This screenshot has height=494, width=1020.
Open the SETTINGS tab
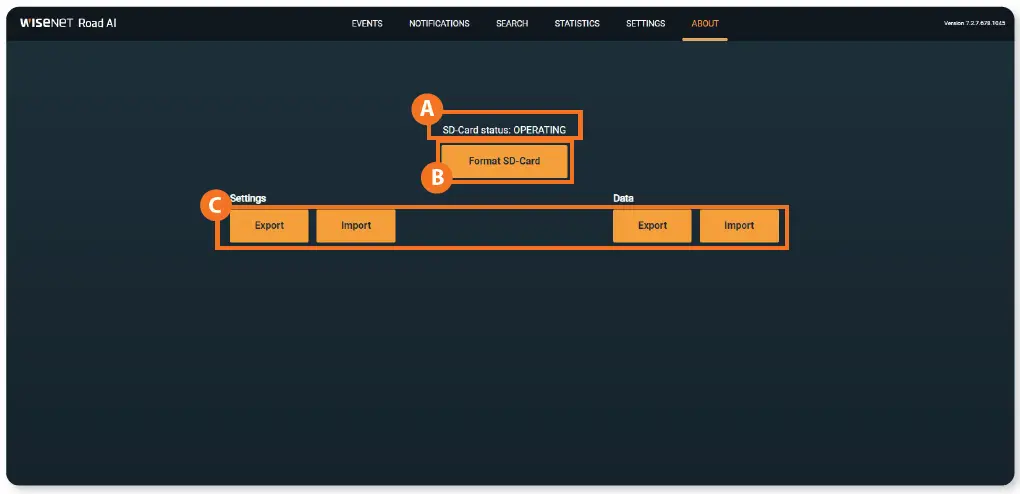645,23
